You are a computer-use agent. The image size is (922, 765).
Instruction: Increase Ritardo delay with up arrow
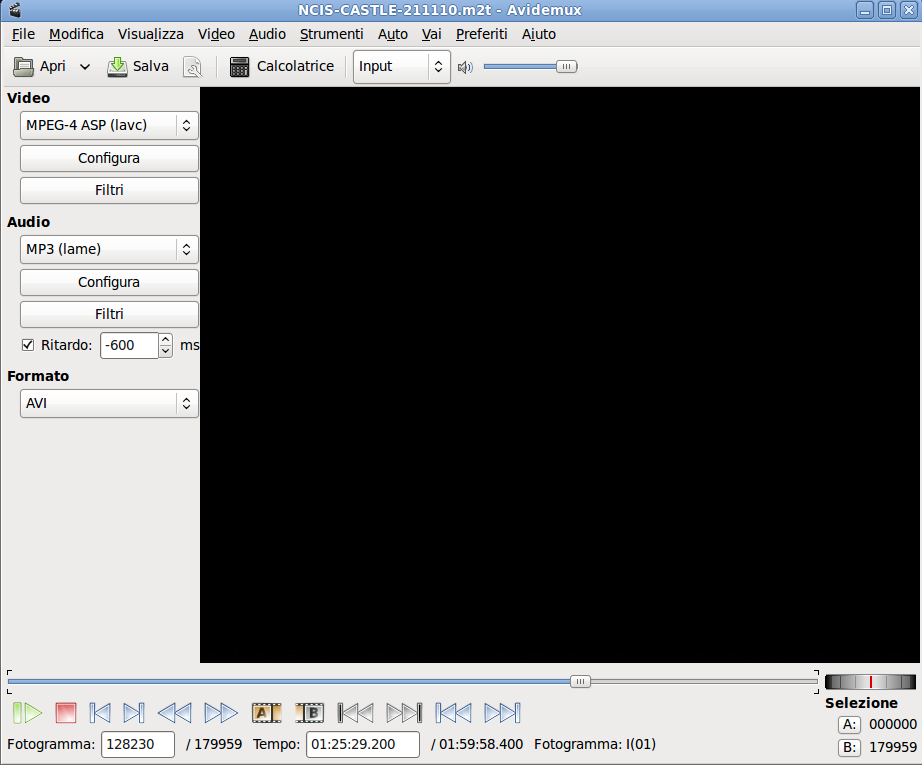[166, 339]
